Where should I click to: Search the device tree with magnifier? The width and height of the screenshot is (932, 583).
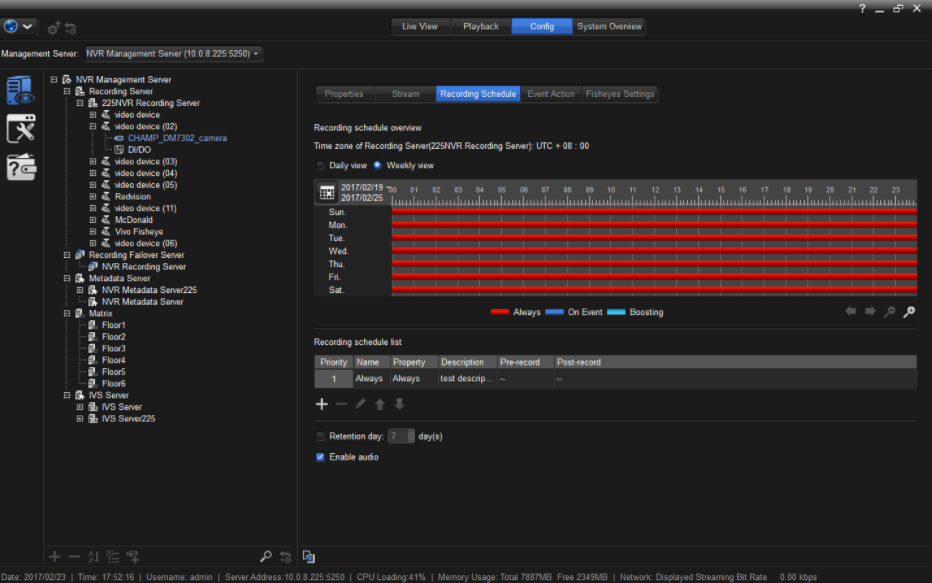click(265, 557)
